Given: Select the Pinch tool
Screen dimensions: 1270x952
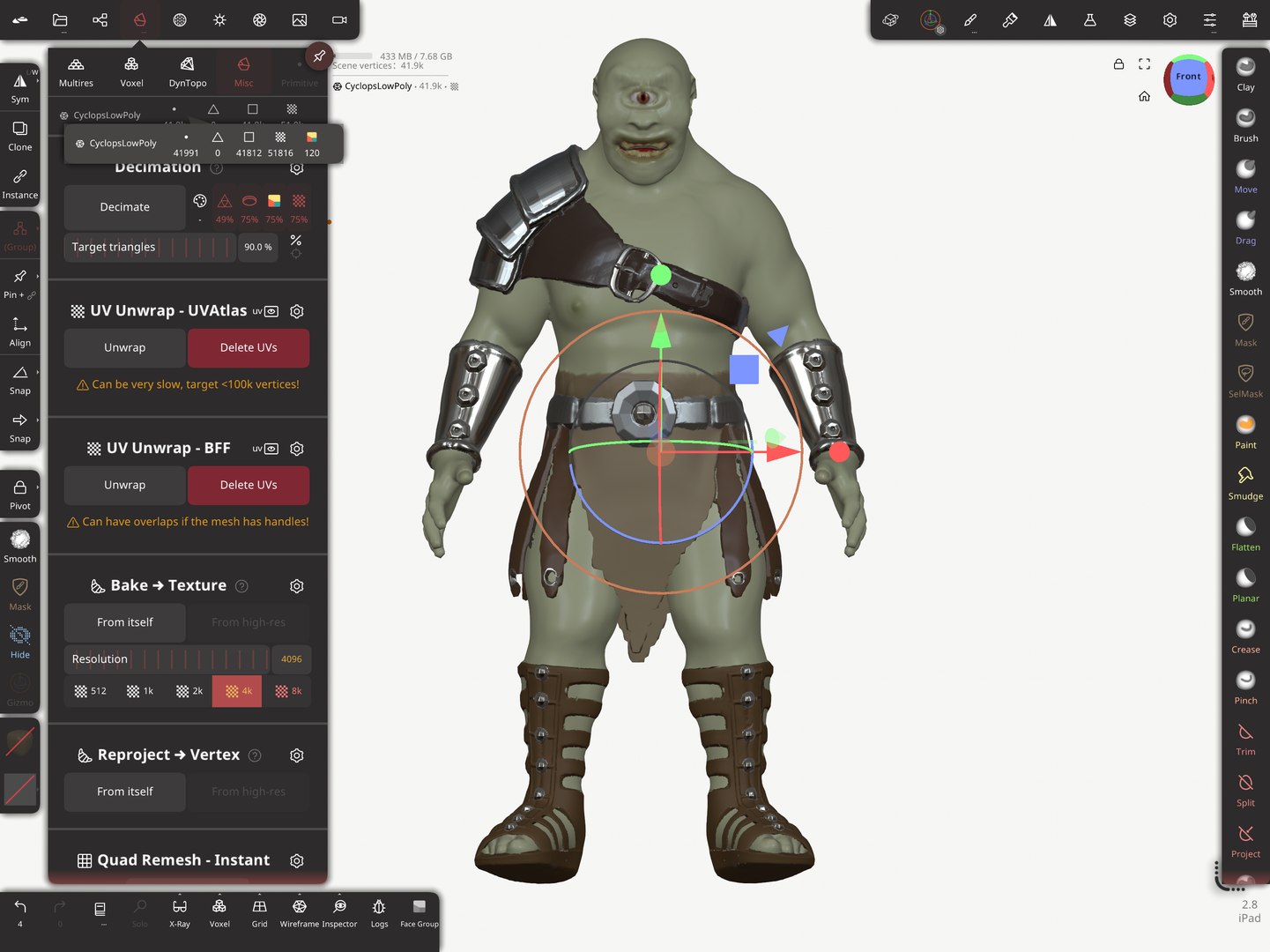Looking at the screenshot, I should [x=1245, y=688].
